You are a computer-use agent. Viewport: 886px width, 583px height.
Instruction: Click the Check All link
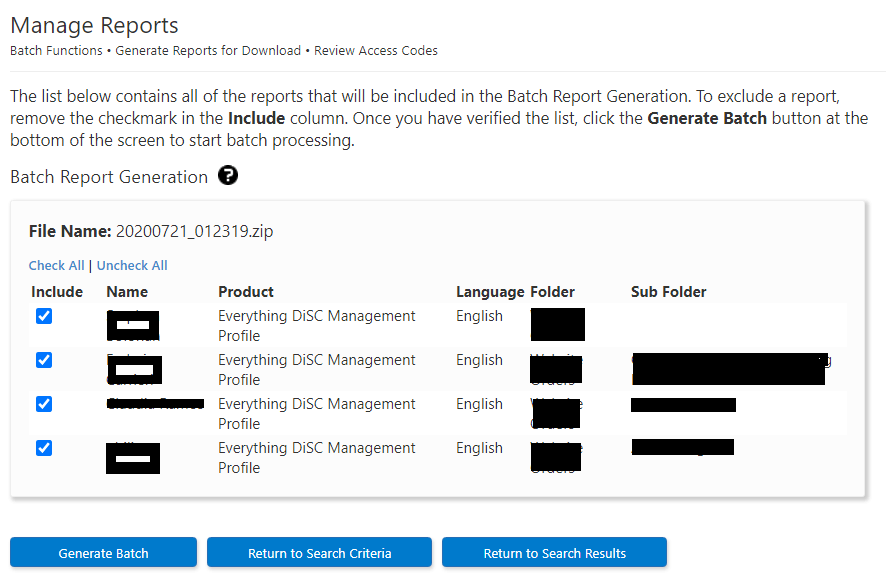point(57,266)
